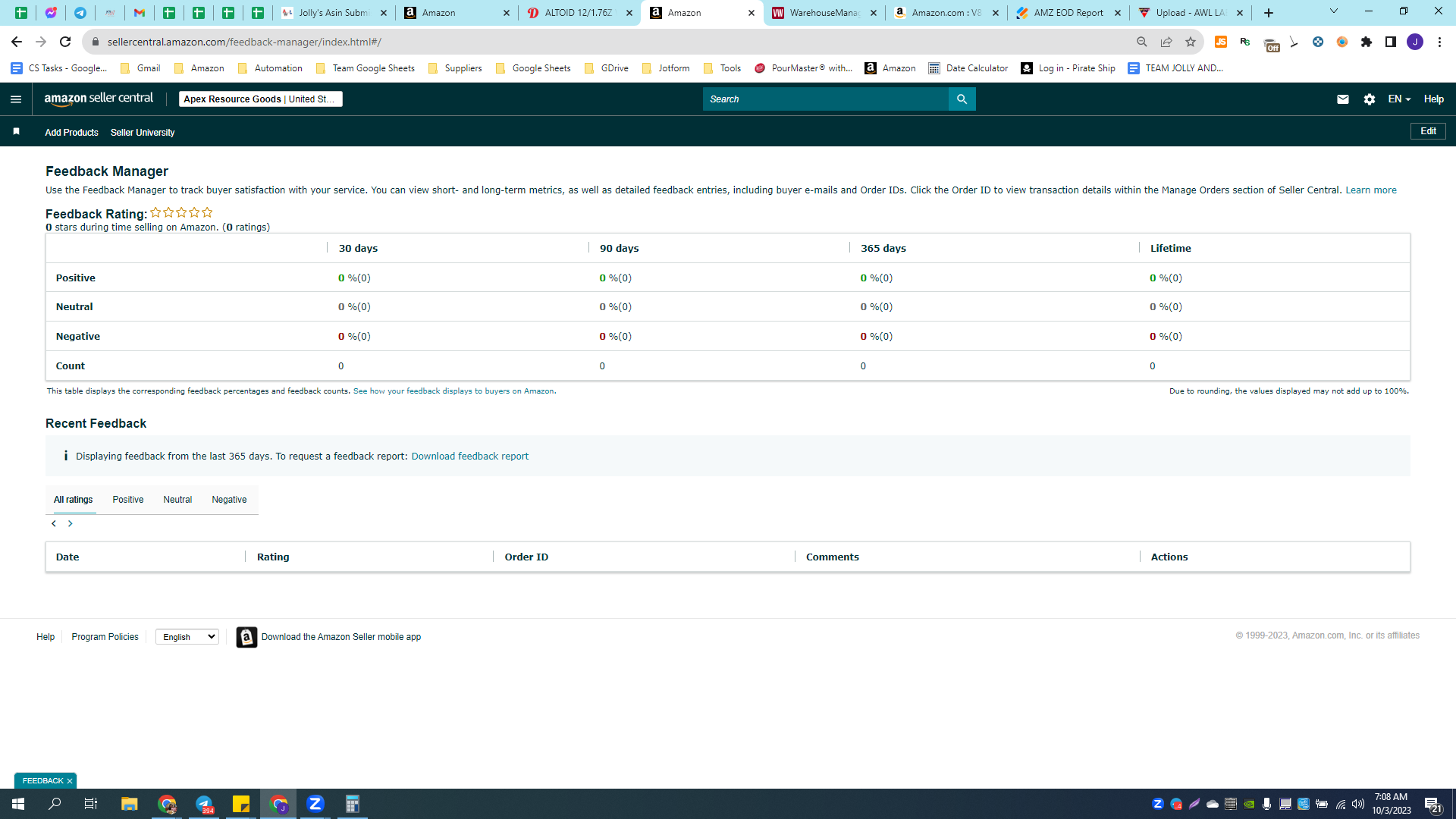Switch to the WarehouseManager browser tab
Viewport: 1456px width, 819px height.
(x=824, y=13)
